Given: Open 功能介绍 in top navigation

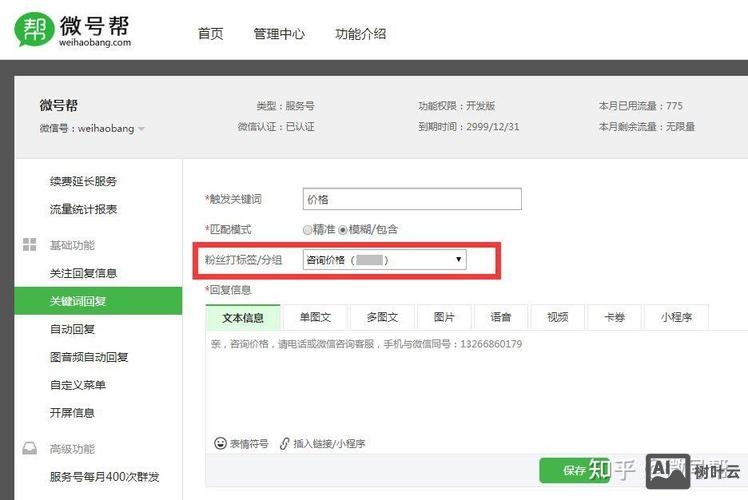Looking at the screenshot, I should click(361, 34).
